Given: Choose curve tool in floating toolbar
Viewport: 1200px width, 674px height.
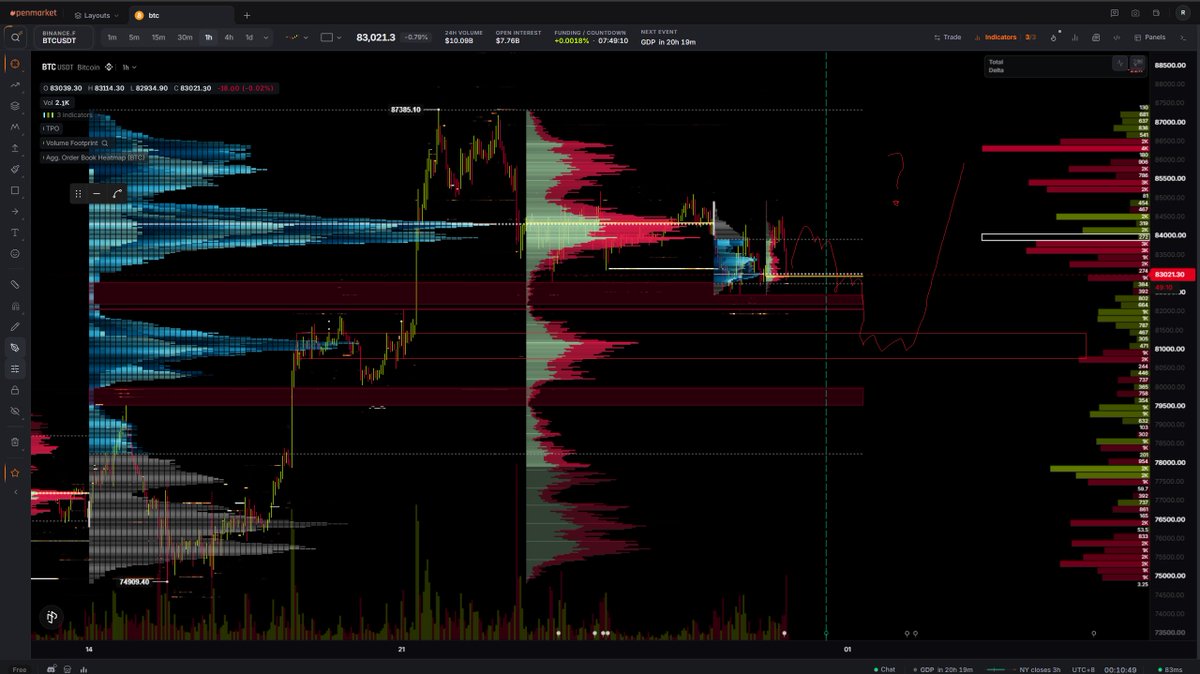Looking at the screenshot, I should [x=117, y=194].
